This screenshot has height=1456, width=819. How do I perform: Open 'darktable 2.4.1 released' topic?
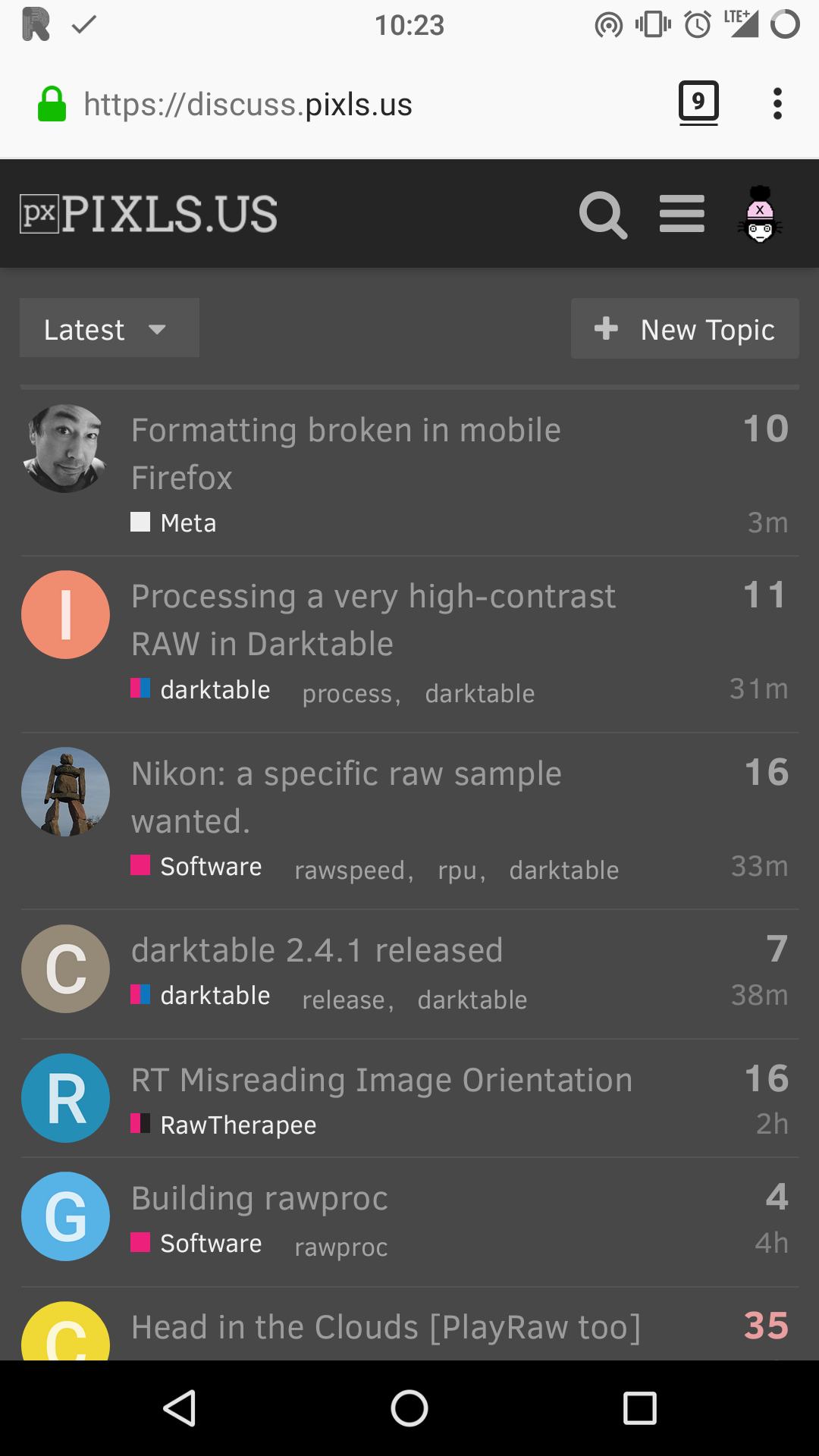(317, 950)
